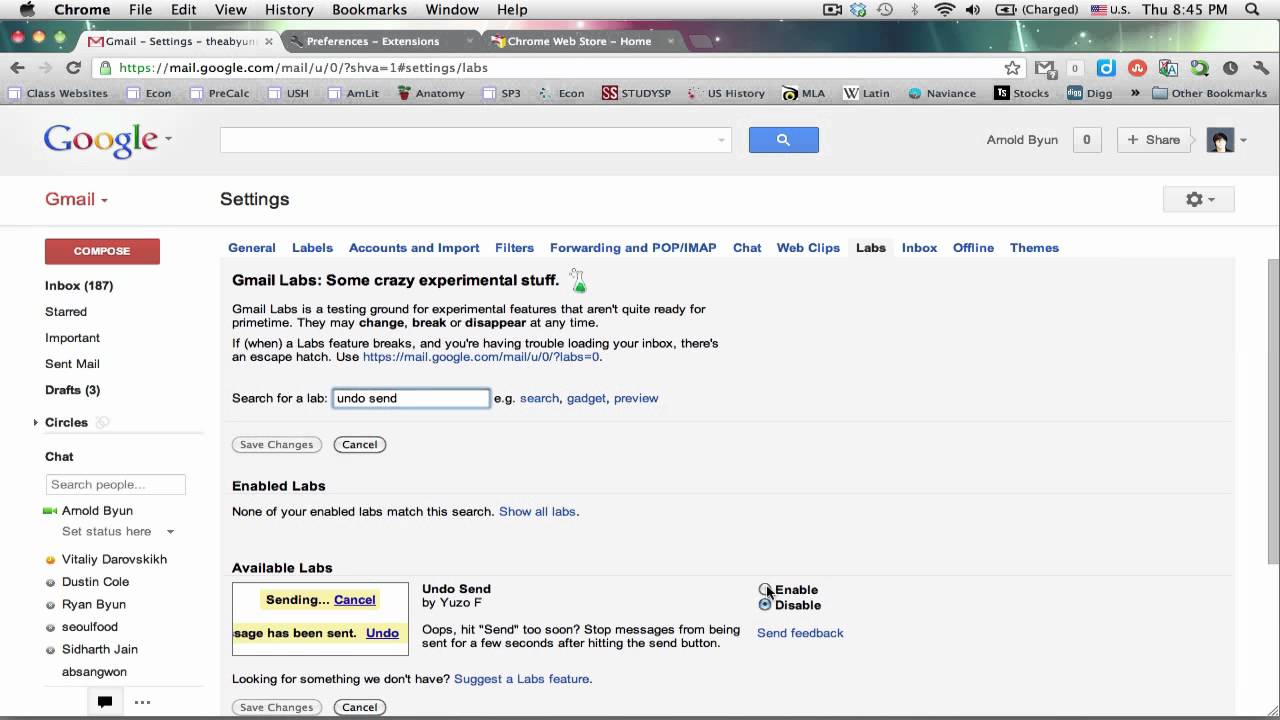
Task: Open Inbox (187) in sidebar
Action: point(79,286)
